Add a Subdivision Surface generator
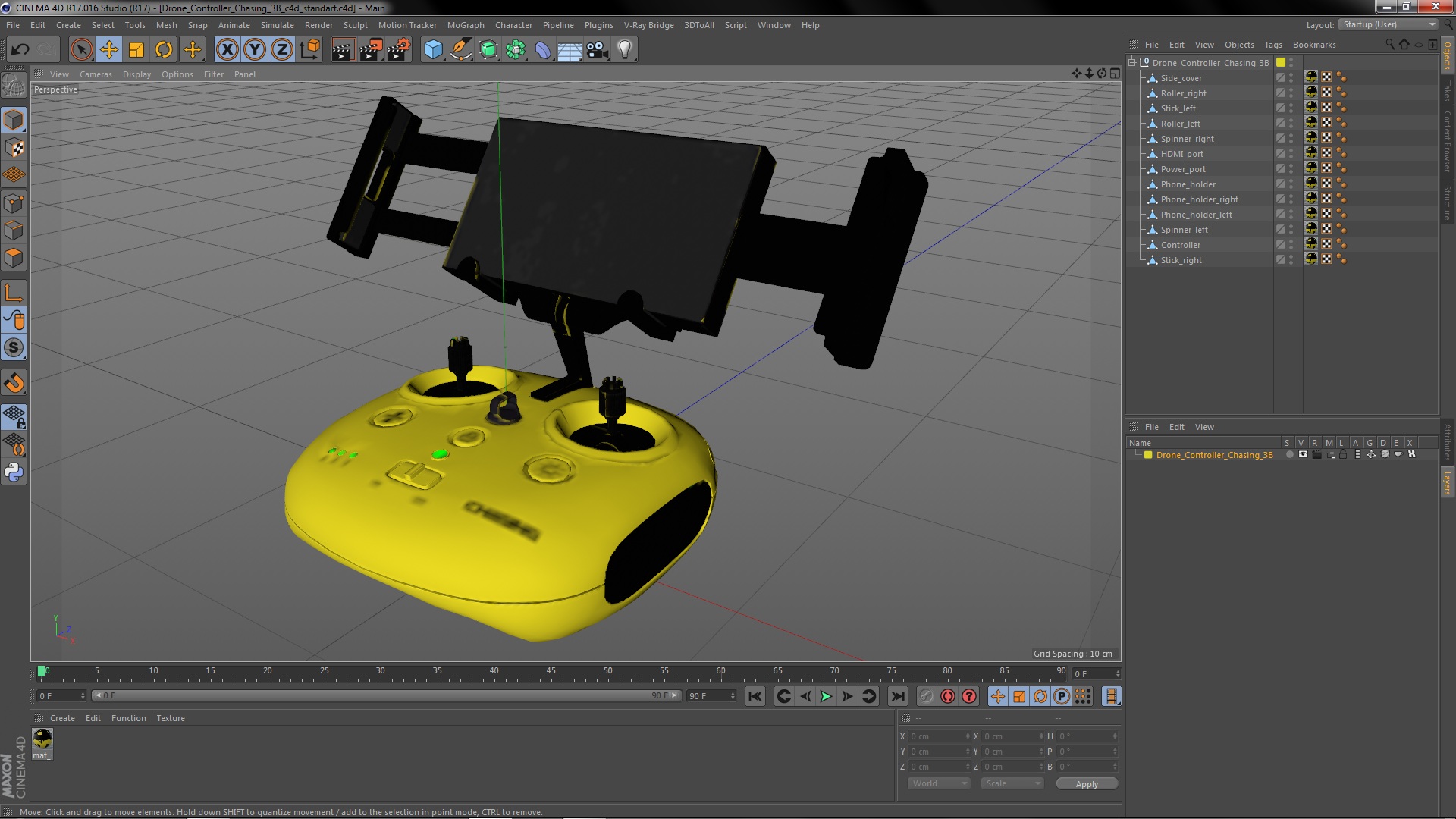1456x819 pixels. [x=488, y=50]
